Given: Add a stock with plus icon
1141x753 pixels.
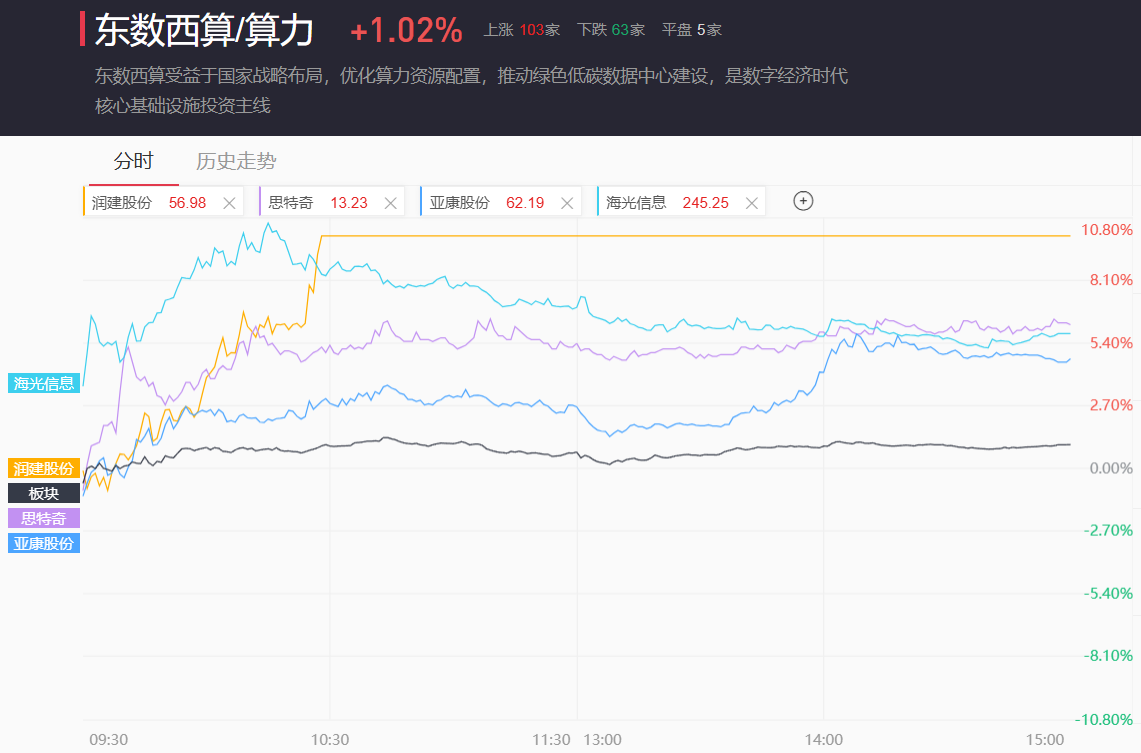Looking at the screenshot, I should 803,201.
